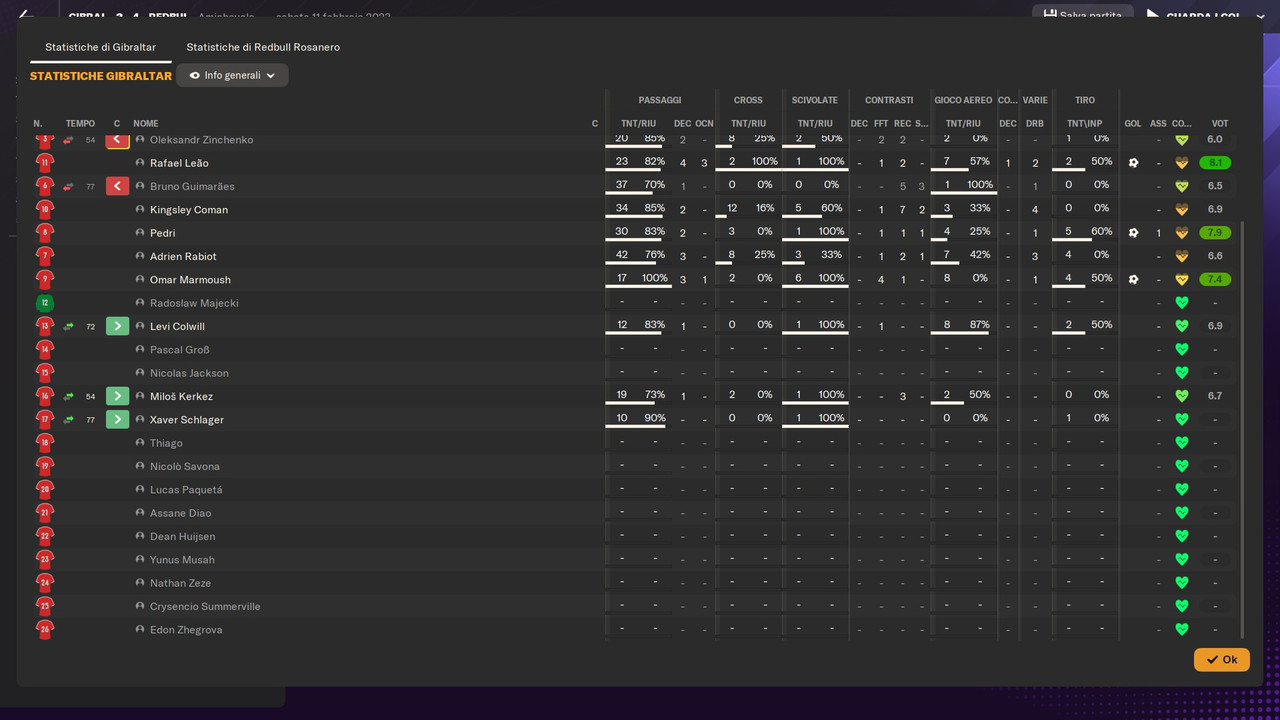Viewport: 1280px width, 720px height.
Task: Click the number 18 shirt icon for Thiago
Action: click(44, 443)
